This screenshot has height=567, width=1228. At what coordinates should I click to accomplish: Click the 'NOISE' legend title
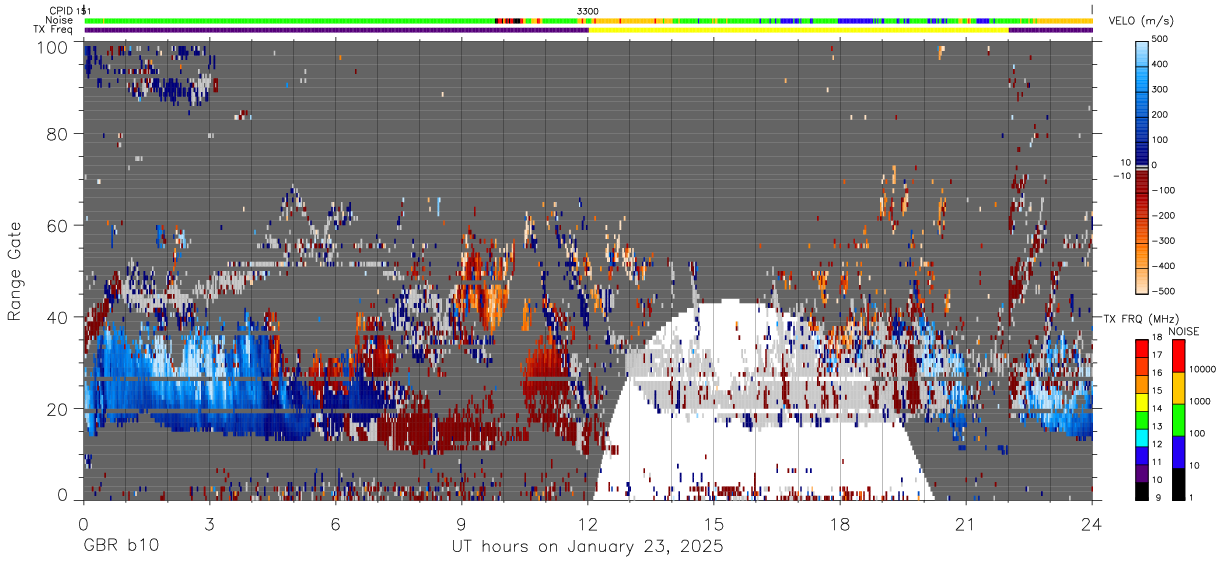pyautogui.click(x=1184, y=331)
